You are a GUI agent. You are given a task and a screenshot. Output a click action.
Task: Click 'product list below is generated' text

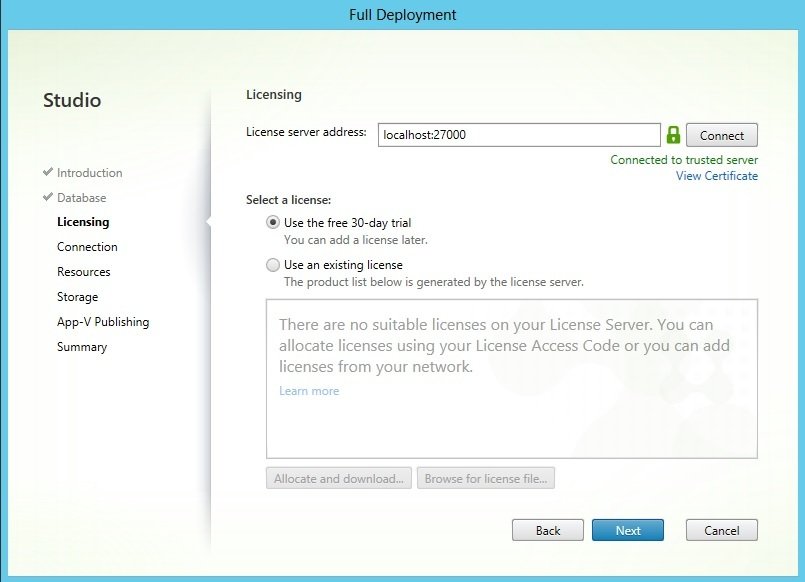tap(434, 282)
